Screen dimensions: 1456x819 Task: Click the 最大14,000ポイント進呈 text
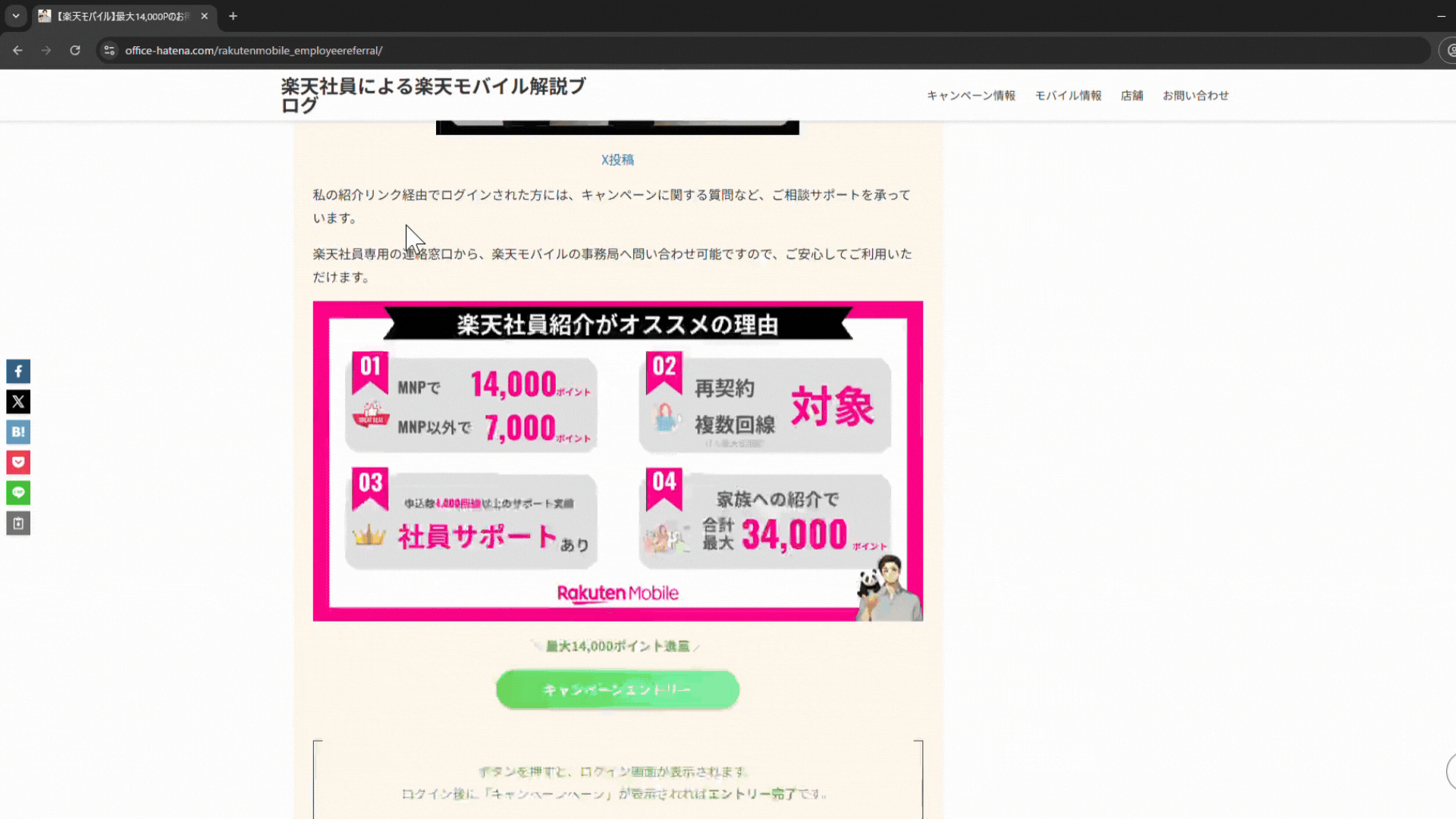click(x=617, y=646)
